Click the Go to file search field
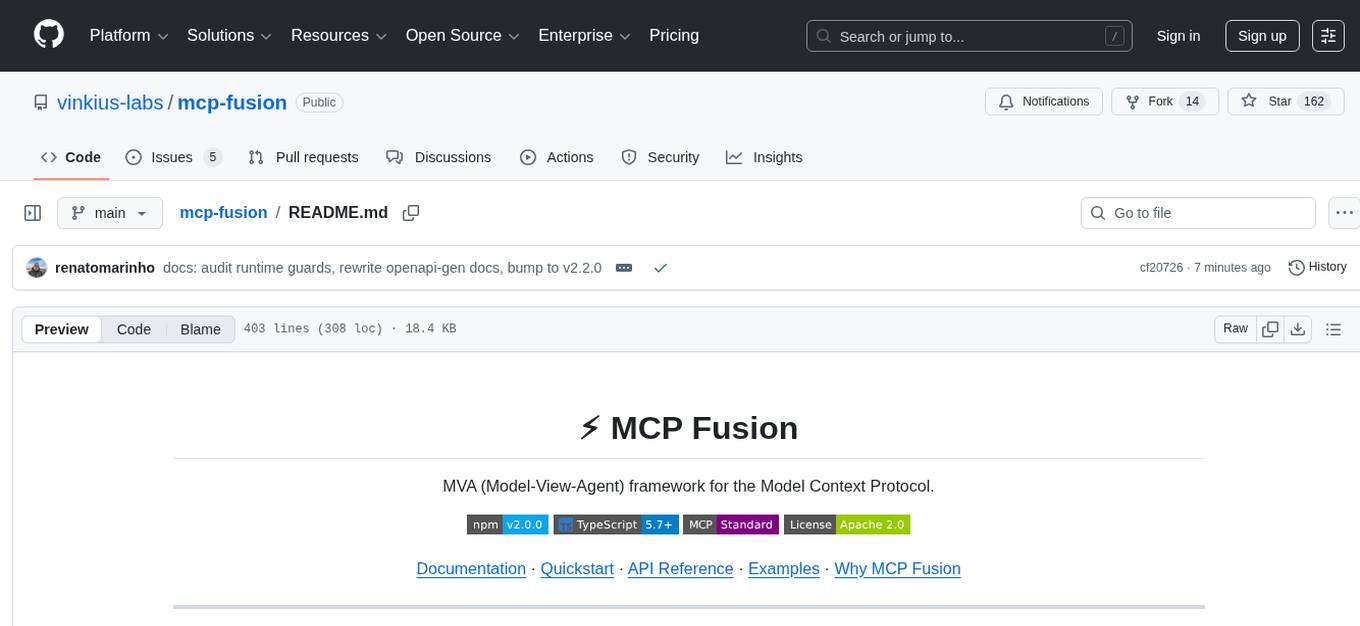 (1197, 213)
